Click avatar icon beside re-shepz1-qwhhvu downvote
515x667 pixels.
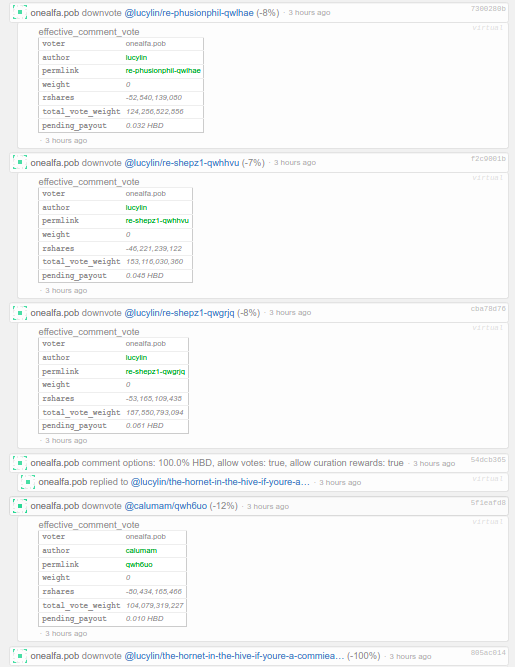20,162
